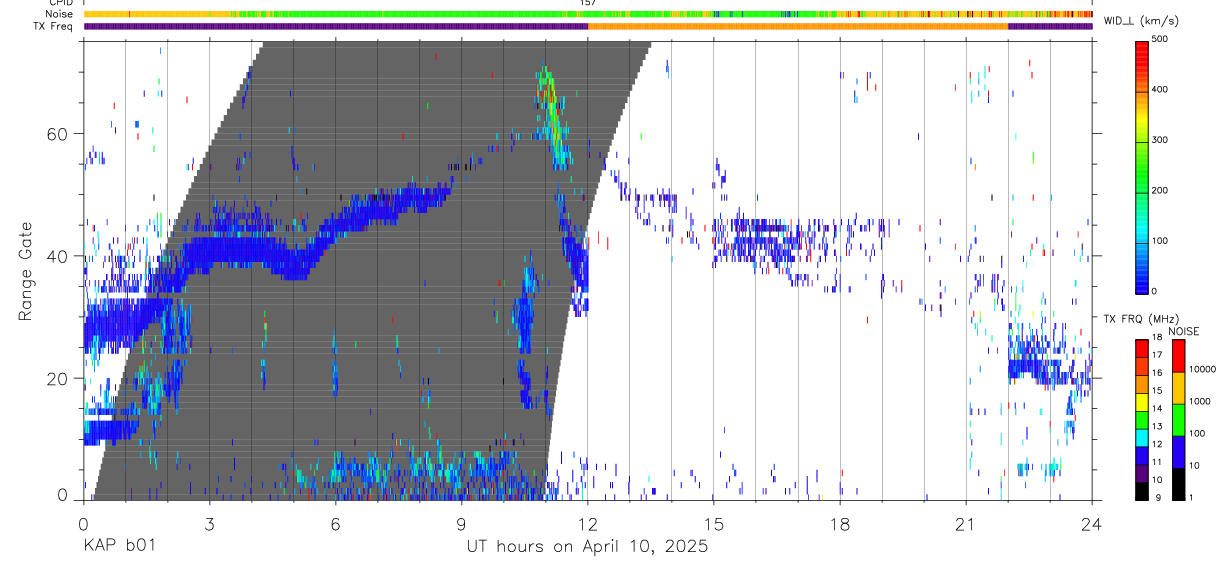Click the 12 tick on UT hours axis

pos(588,523)
